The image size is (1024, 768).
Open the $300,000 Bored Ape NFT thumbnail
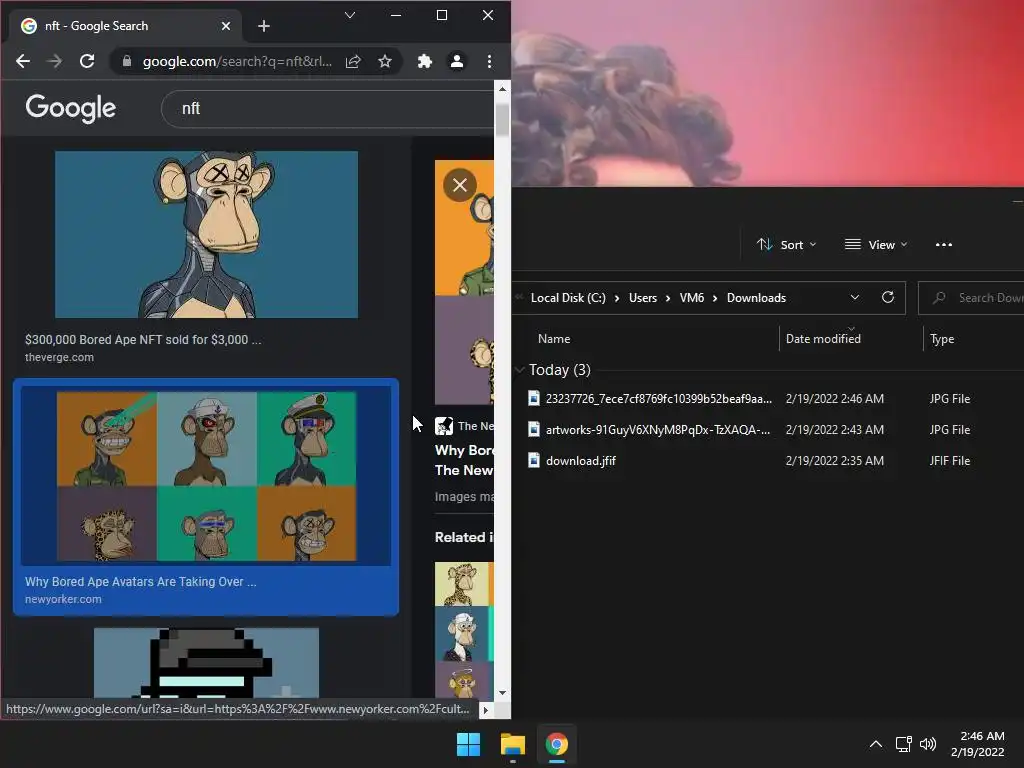click(206, 234)
